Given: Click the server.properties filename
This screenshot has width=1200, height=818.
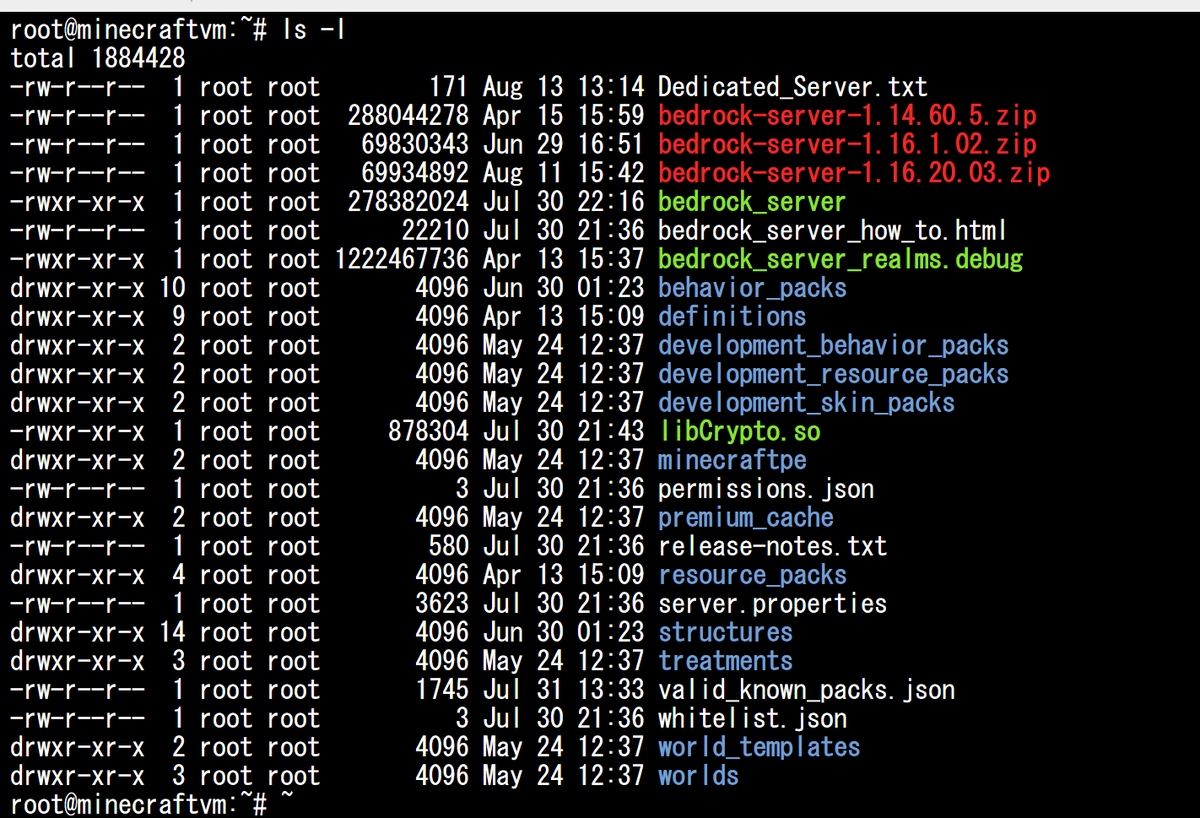Looking at the screenshot, I should click(772, 605).
